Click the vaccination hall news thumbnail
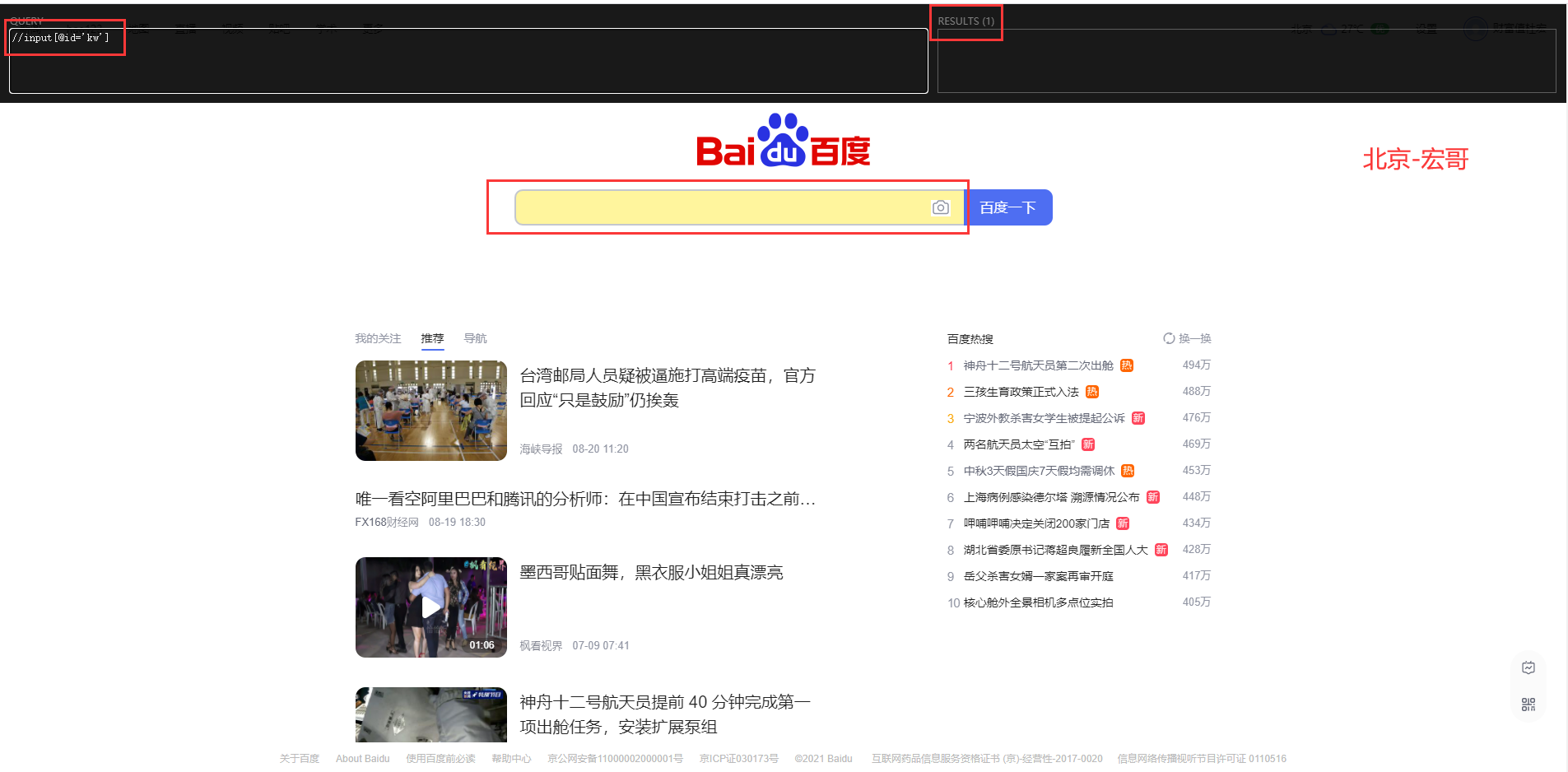 (x=430, y=411)
